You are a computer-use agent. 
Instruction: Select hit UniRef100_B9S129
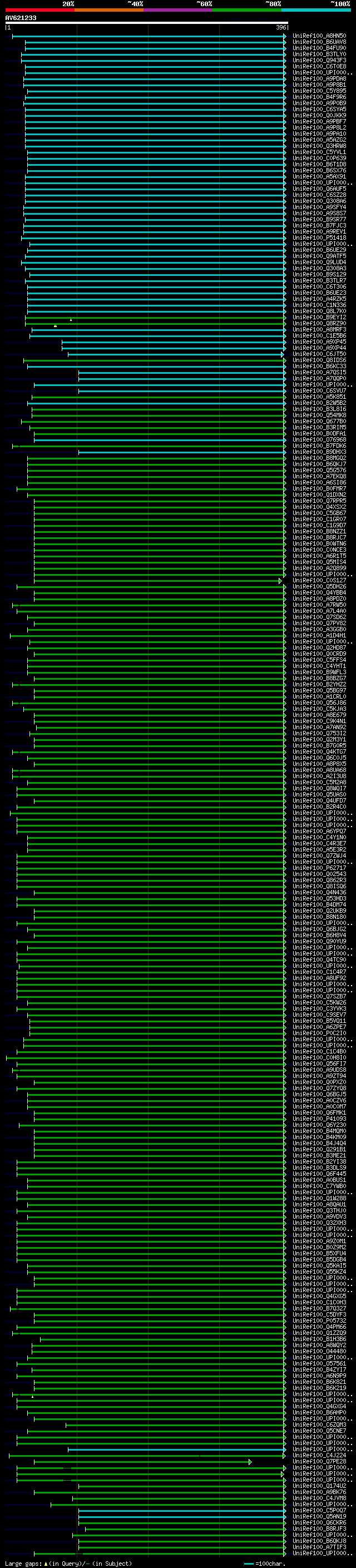(x=319, y=275)
